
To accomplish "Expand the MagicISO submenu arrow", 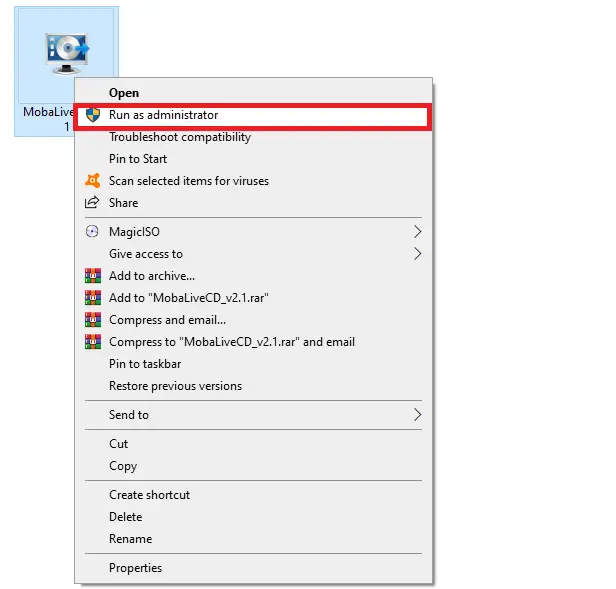I will pos(417,232).
